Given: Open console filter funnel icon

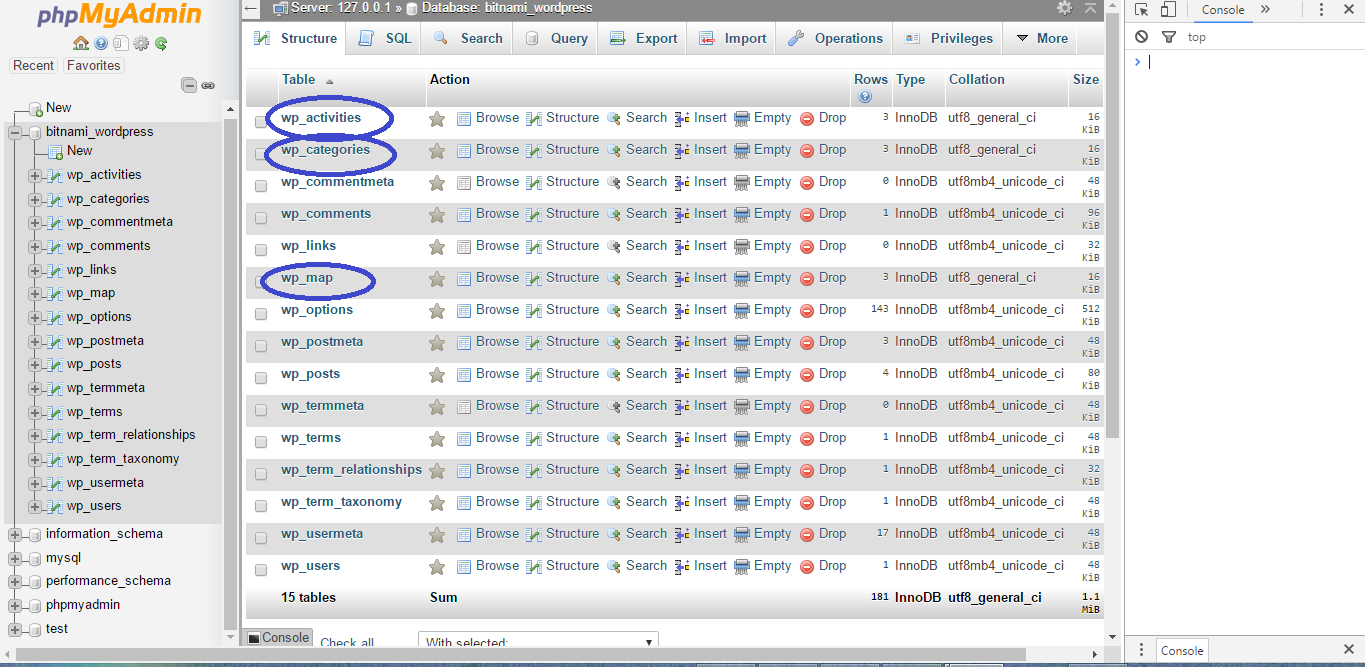Looking at the screenshot, I should coord(1168,37).
